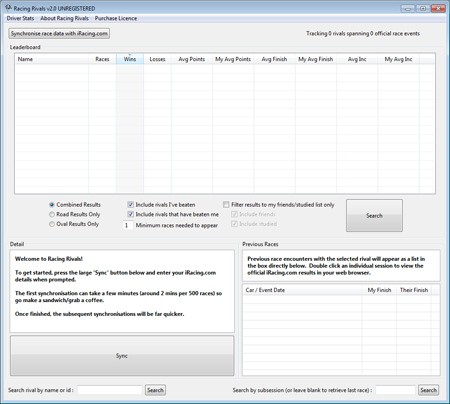Viewport: 450px width, 404px height.
Task: Select the Combined Results radio button
Action: (52, 205)
